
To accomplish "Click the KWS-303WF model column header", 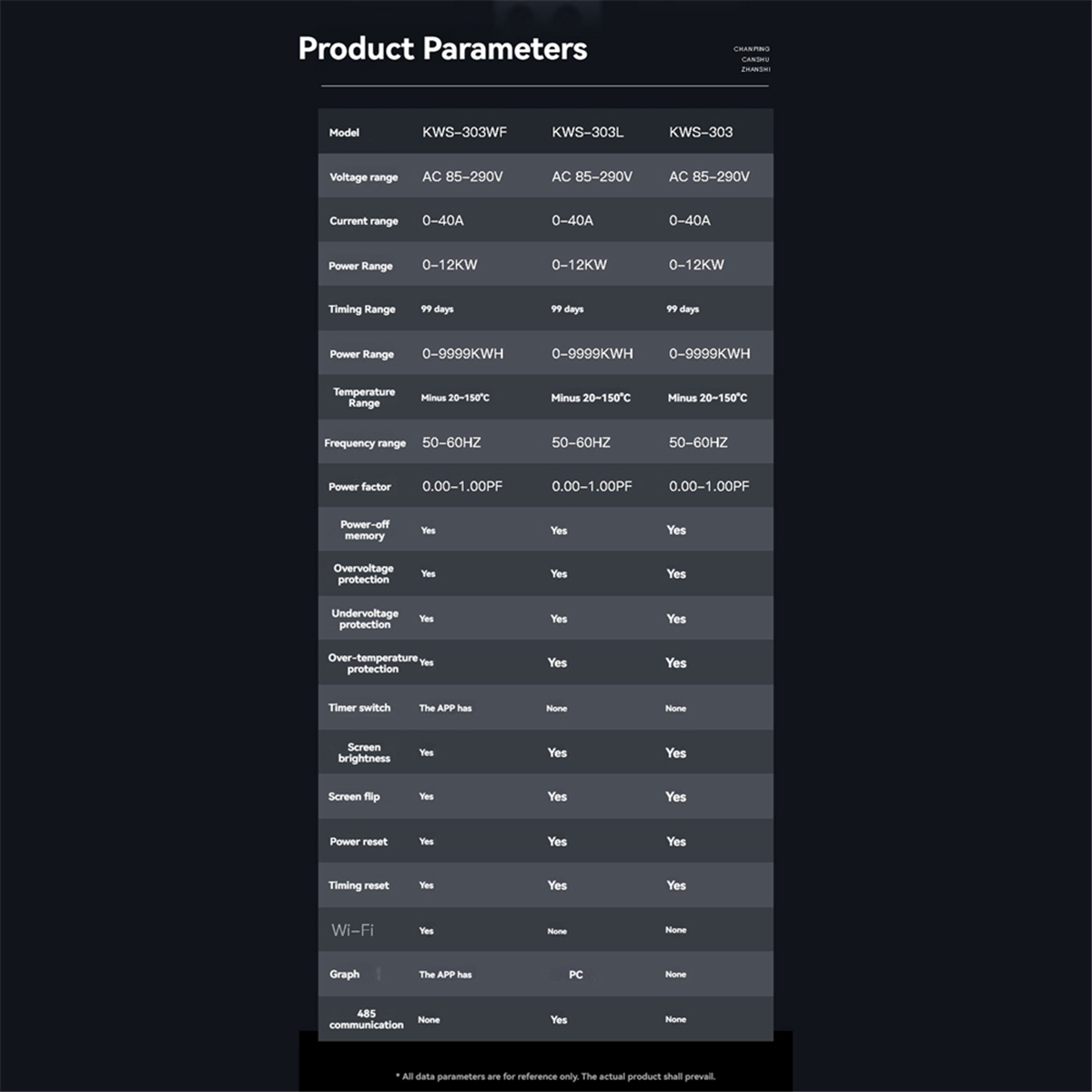I will (x=464, y=132).
